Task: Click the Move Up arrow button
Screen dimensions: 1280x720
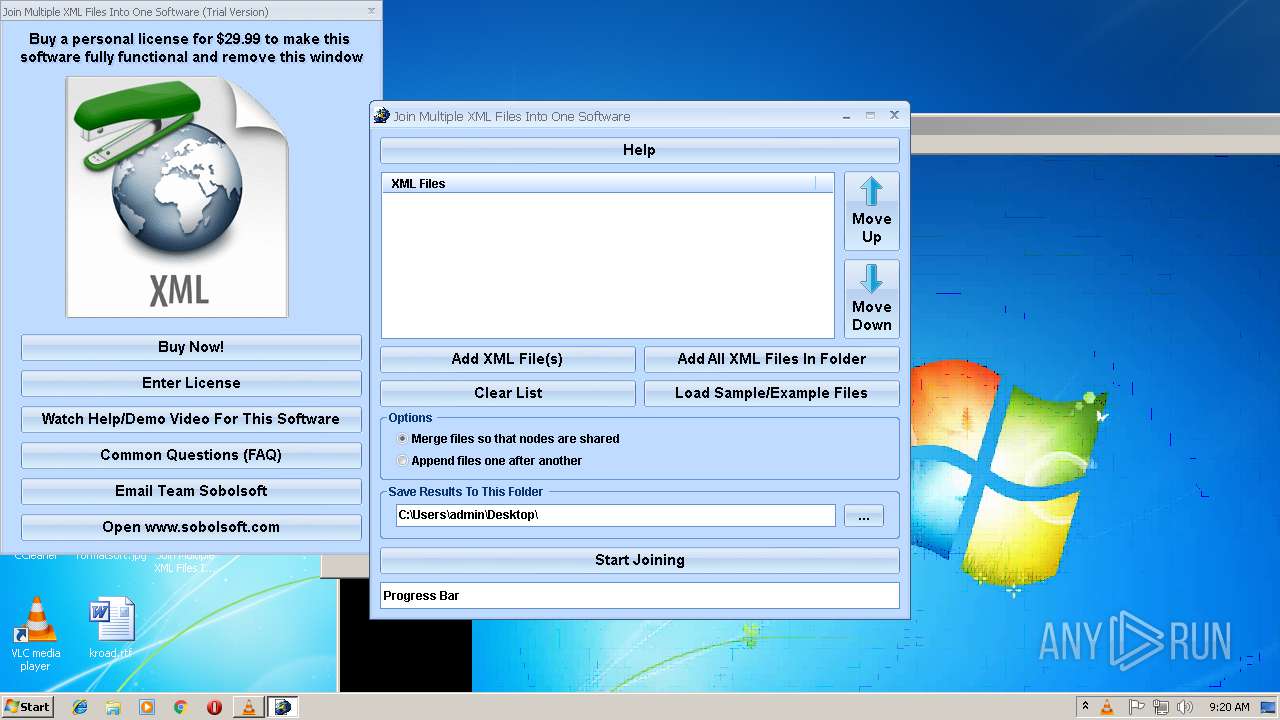Action: click(x=871, y=210)
